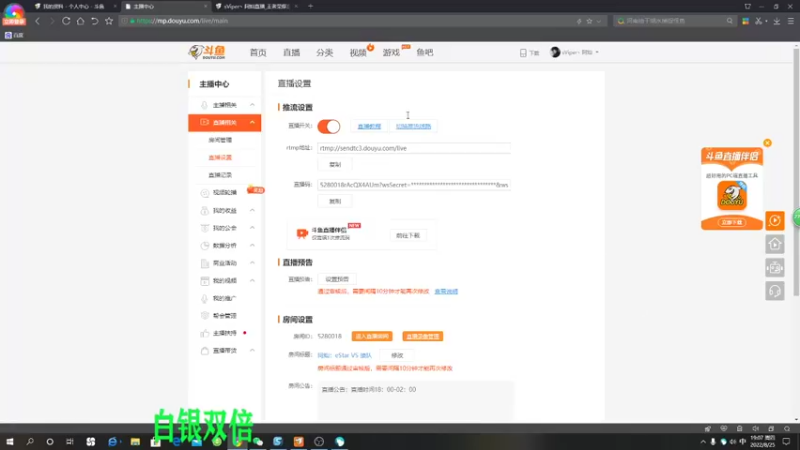800x450 pixels.
Task: Open 视频轮播 in sidebar
Action: click(224, 192)
